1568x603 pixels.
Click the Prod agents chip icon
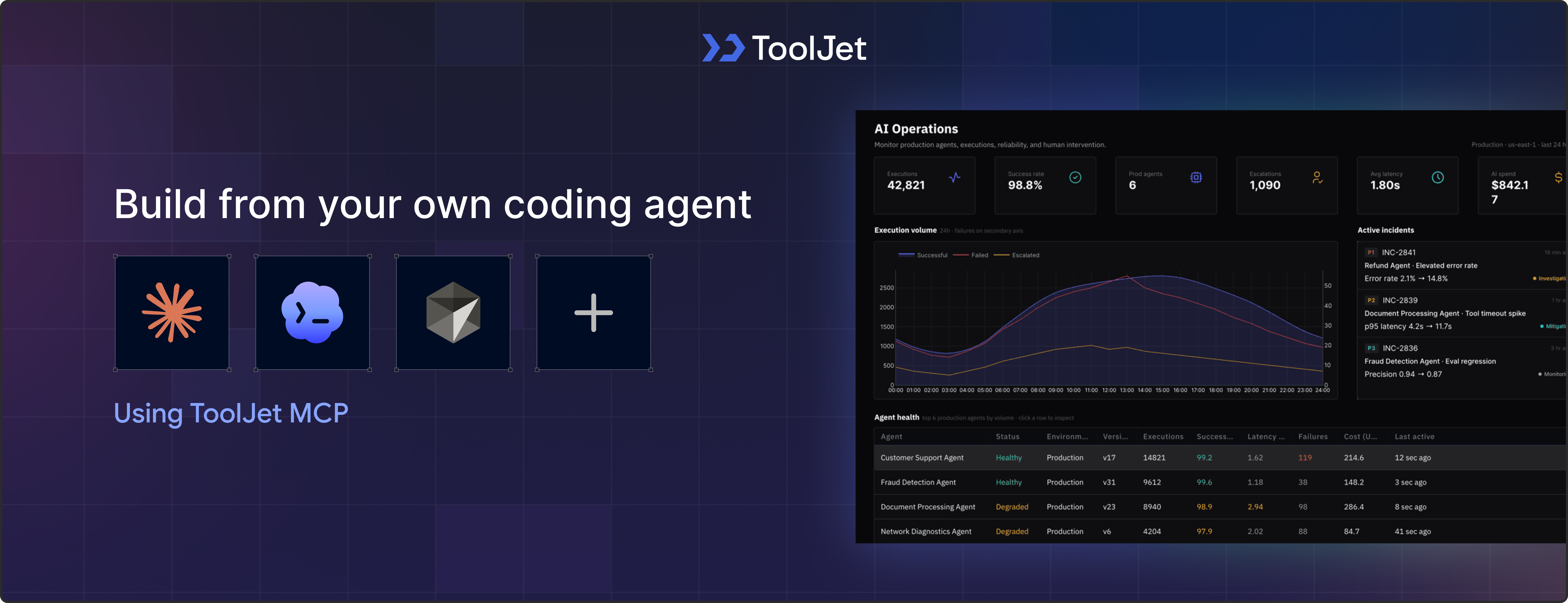[x=1196, y=178]
